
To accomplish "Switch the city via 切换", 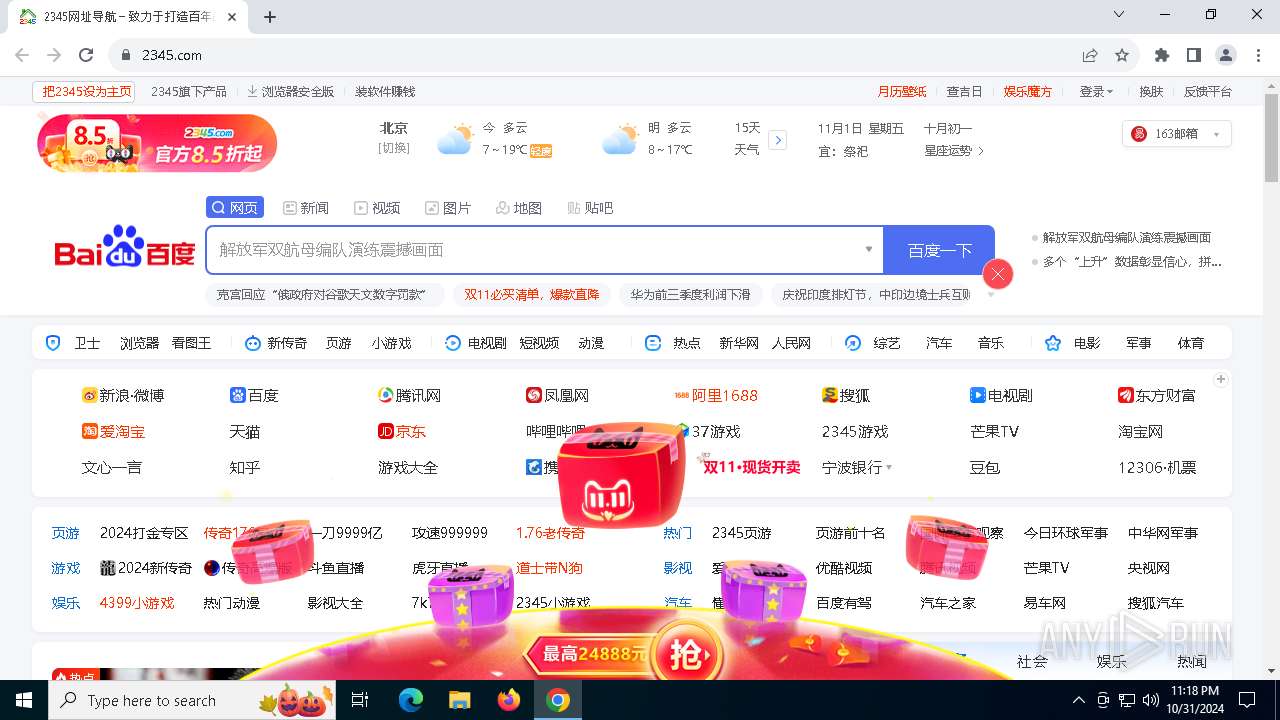I will tap(393, 148).
